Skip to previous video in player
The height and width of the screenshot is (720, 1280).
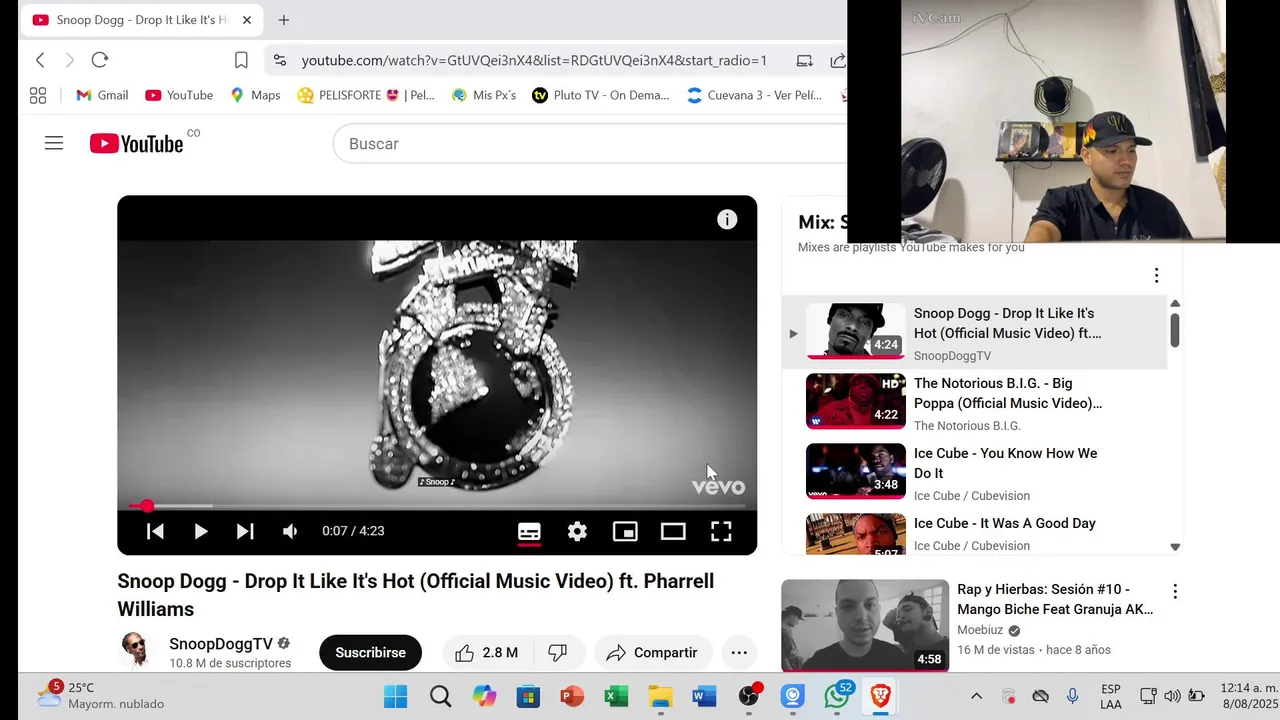tap(155, 531)
